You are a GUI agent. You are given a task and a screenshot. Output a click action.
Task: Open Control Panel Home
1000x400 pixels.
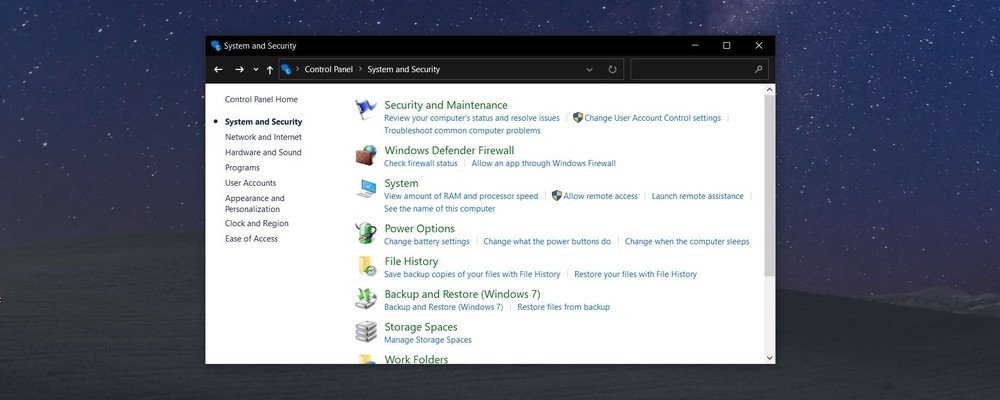click(x=261, y=100)
